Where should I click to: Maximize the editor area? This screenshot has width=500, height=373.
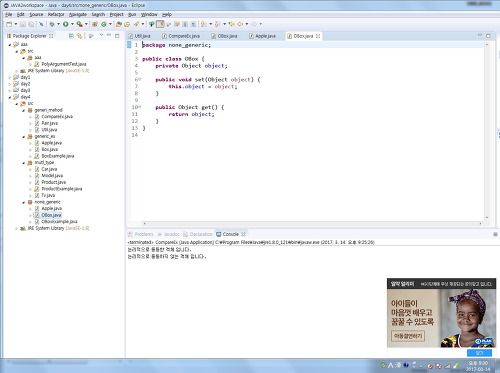pyautogui.click(x=488, y=36)
